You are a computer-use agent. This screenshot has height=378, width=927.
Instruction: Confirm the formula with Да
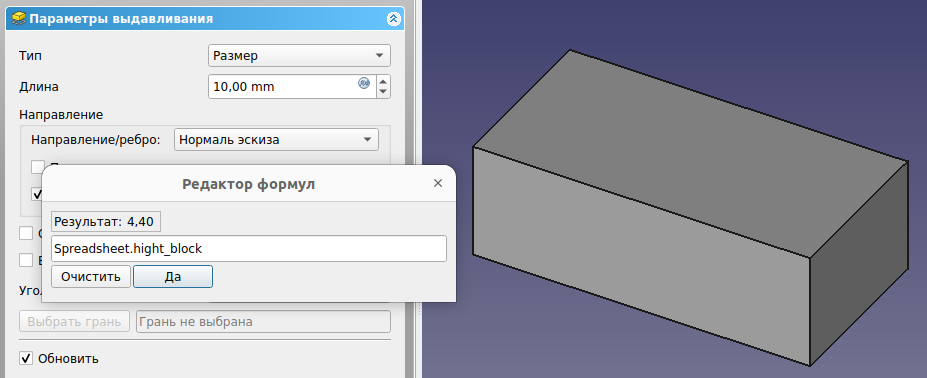(173, 276)
